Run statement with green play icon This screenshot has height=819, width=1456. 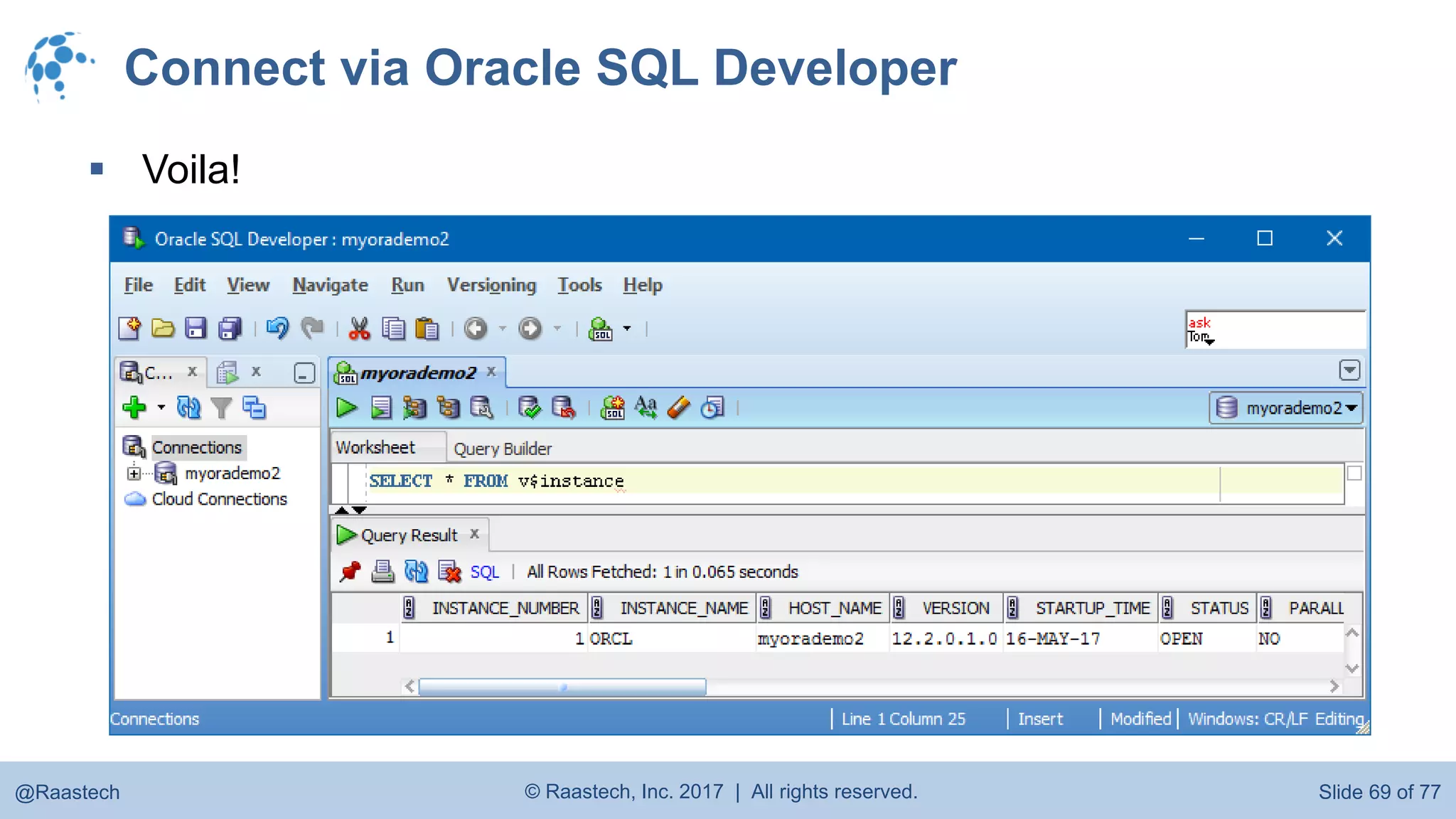[x=347, y=408]
